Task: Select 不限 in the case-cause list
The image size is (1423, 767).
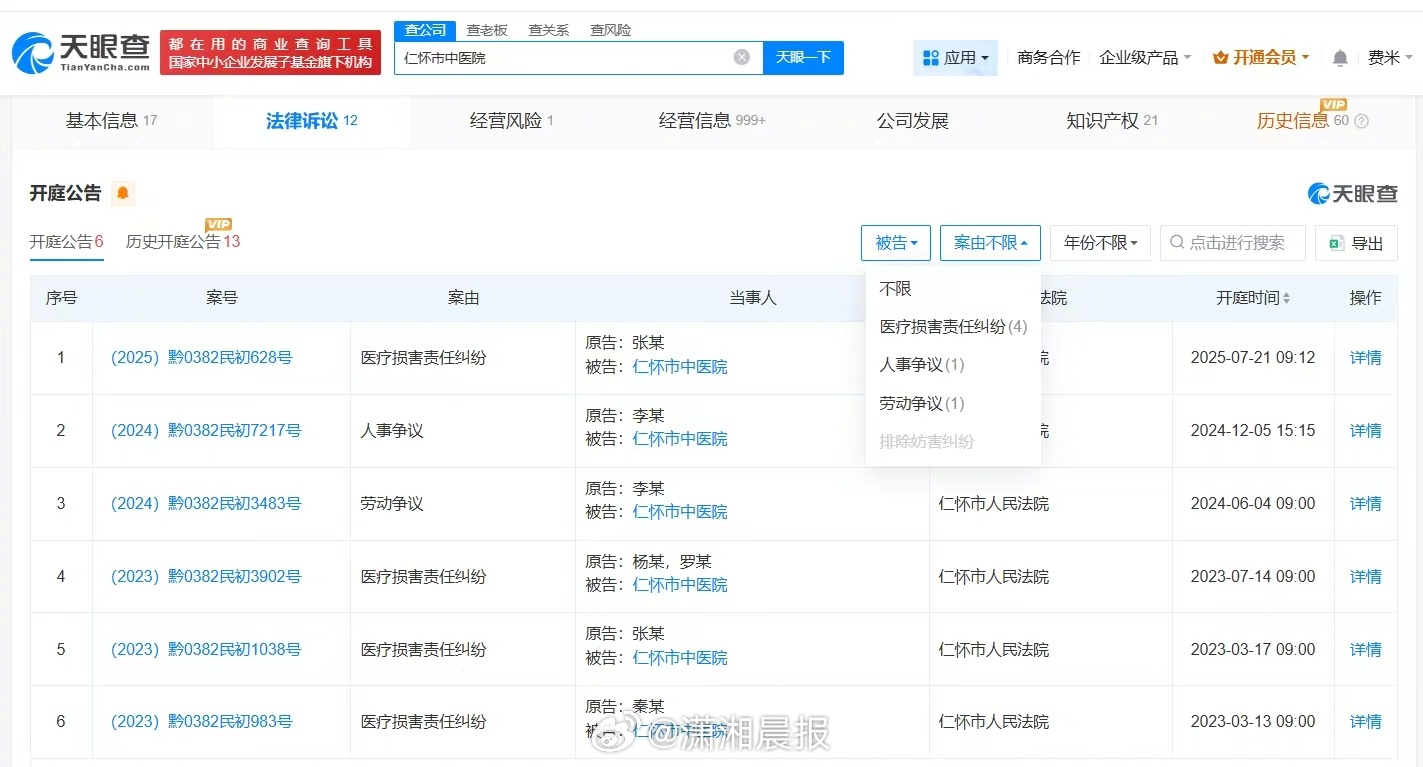Action: coord(895,289)
